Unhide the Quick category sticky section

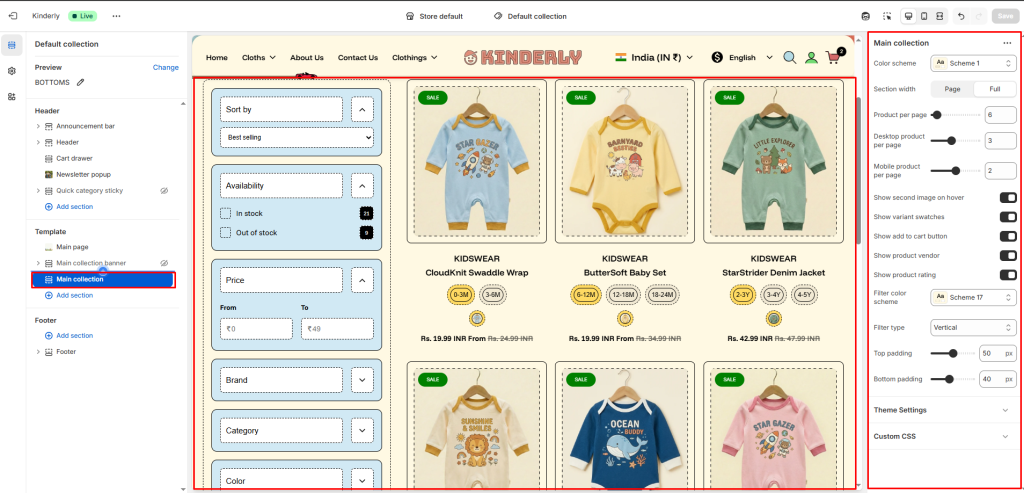tap(165, 191)
